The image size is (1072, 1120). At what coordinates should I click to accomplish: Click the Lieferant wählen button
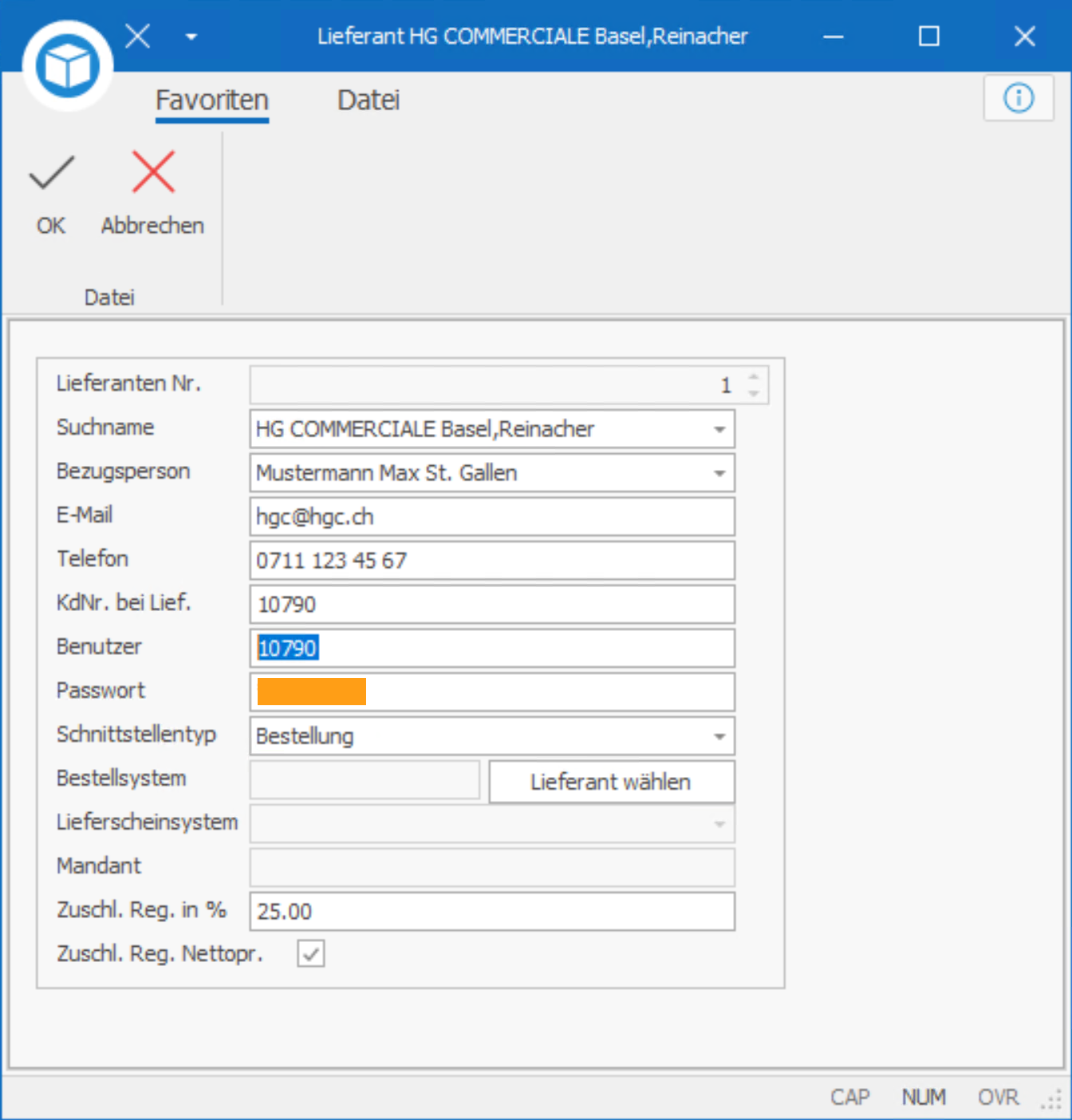point(611,782)
